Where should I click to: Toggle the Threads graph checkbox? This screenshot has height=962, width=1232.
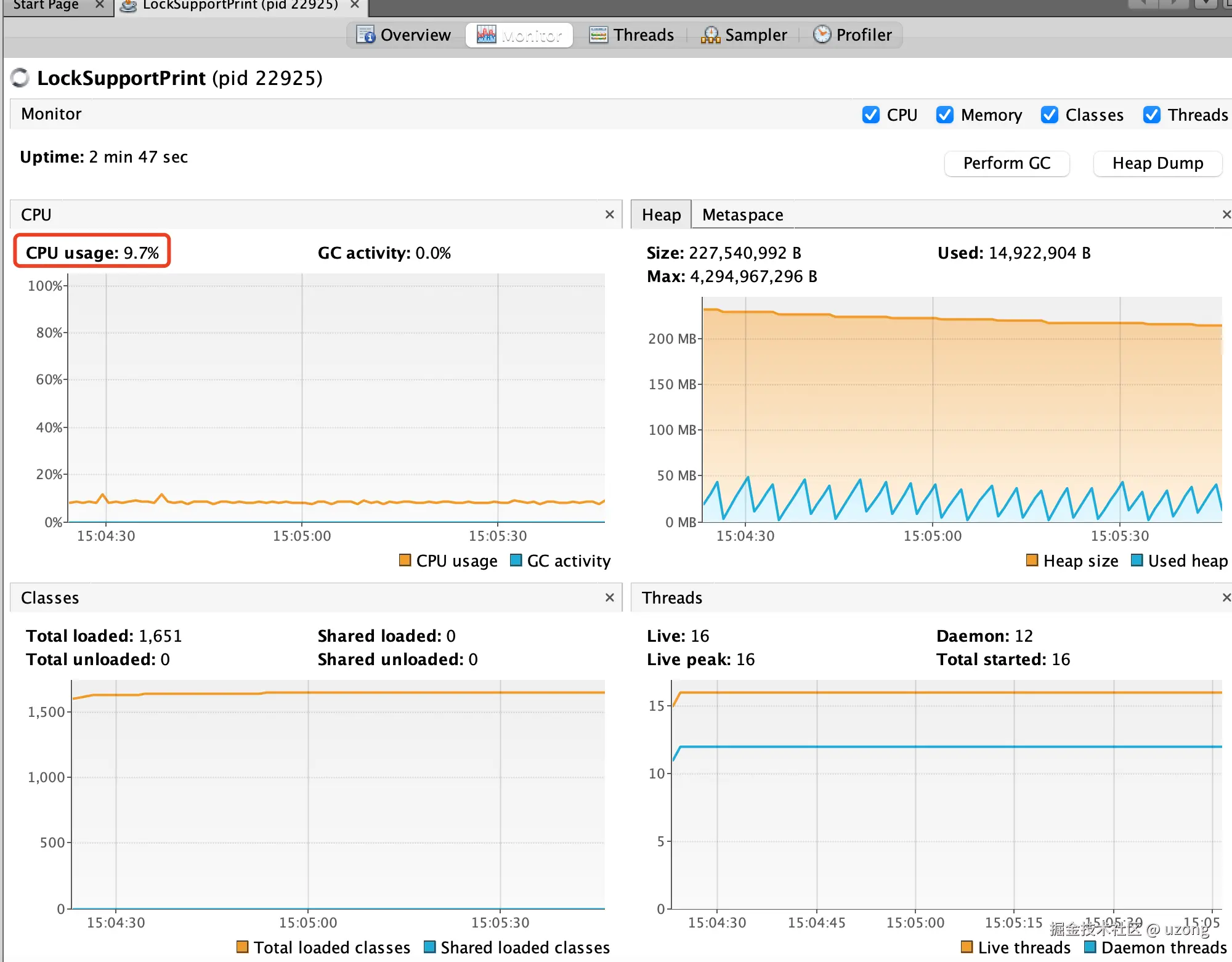click(1152, 115)
